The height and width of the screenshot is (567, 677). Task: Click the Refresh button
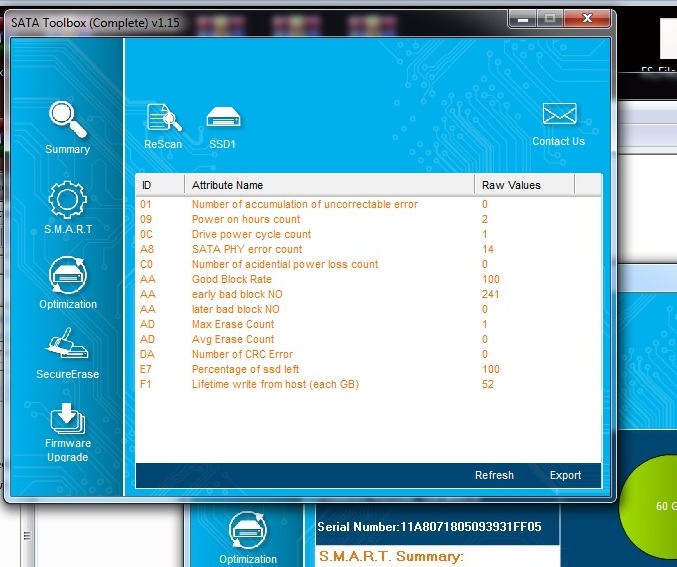click(494, 475)
